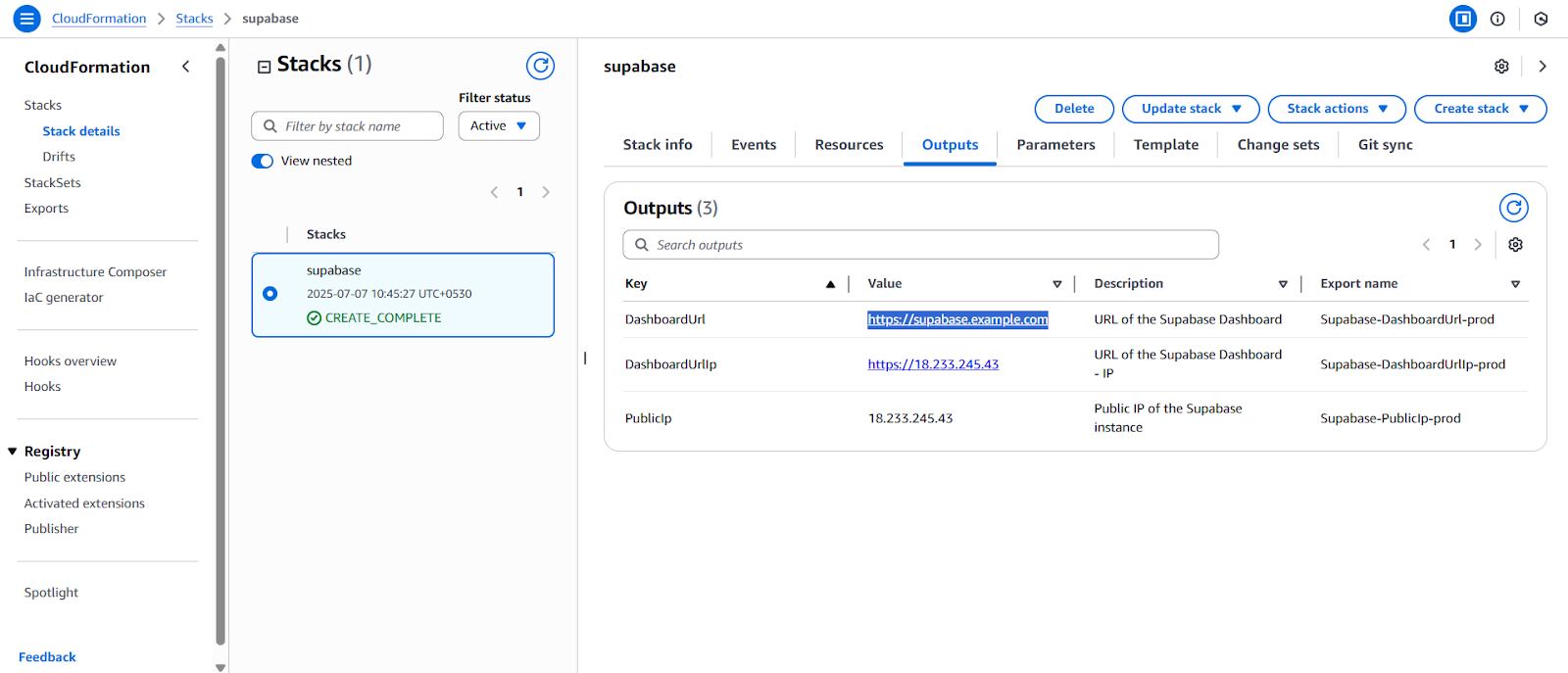
Task: Open Hooks overview in sidebar
Action: tap(71, 361)
